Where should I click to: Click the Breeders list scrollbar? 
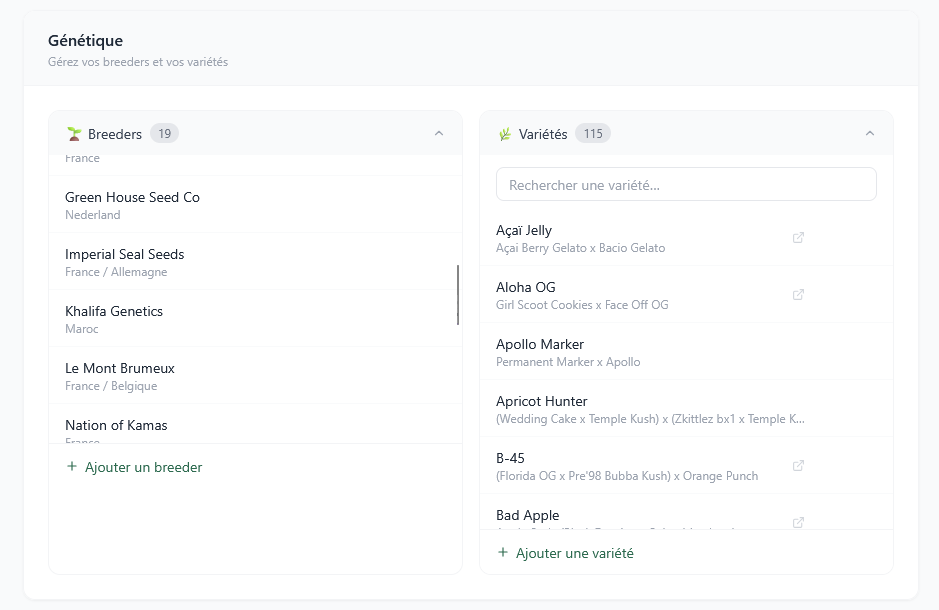pos(458,295)
